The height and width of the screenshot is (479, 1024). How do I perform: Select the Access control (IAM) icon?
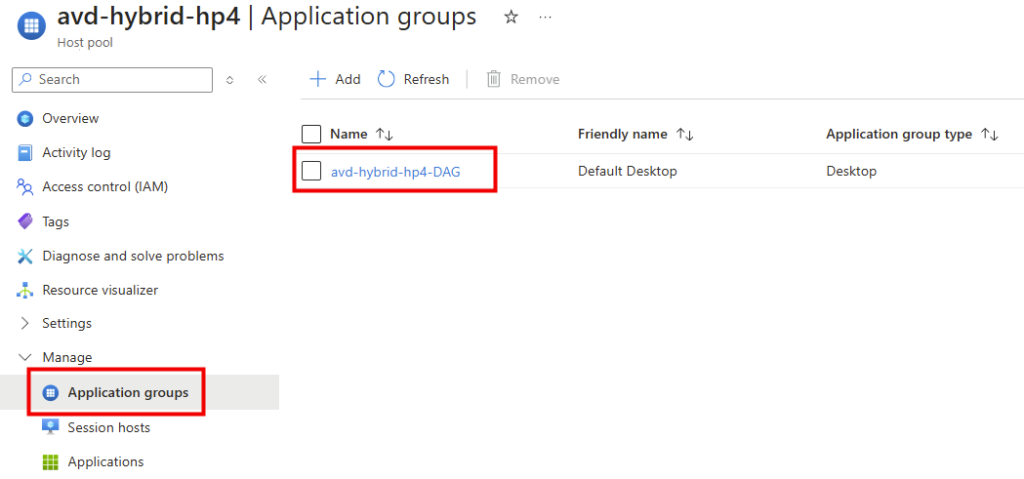[x=25, y=188]
